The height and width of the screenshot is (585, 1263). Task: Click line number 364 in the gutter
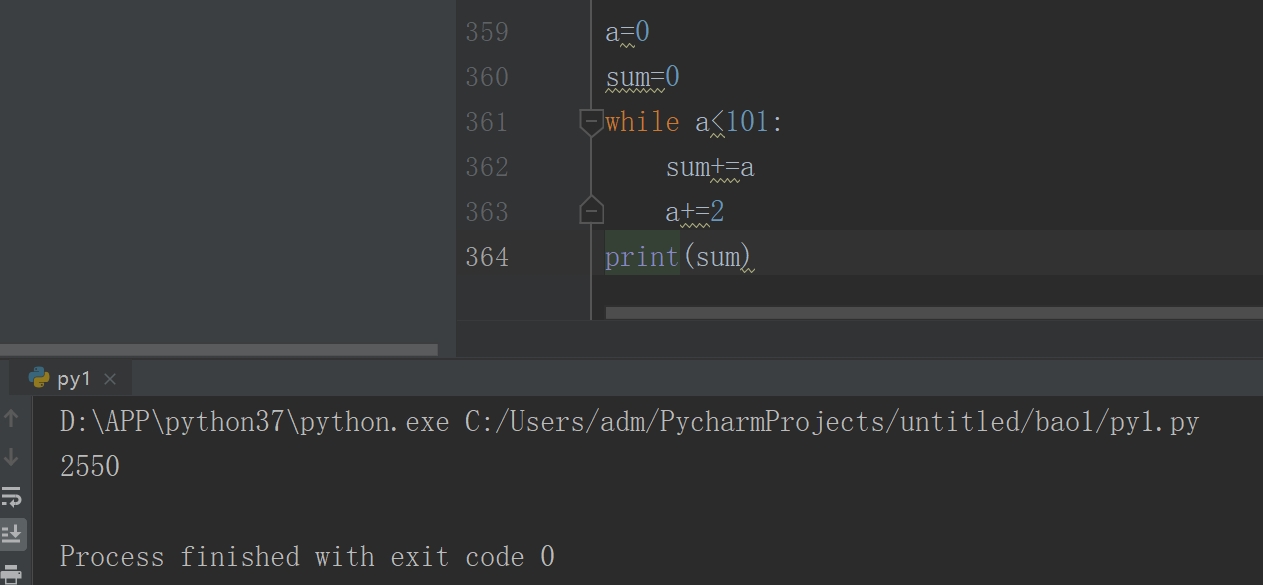pyautogui.click(x=487, y=257)
